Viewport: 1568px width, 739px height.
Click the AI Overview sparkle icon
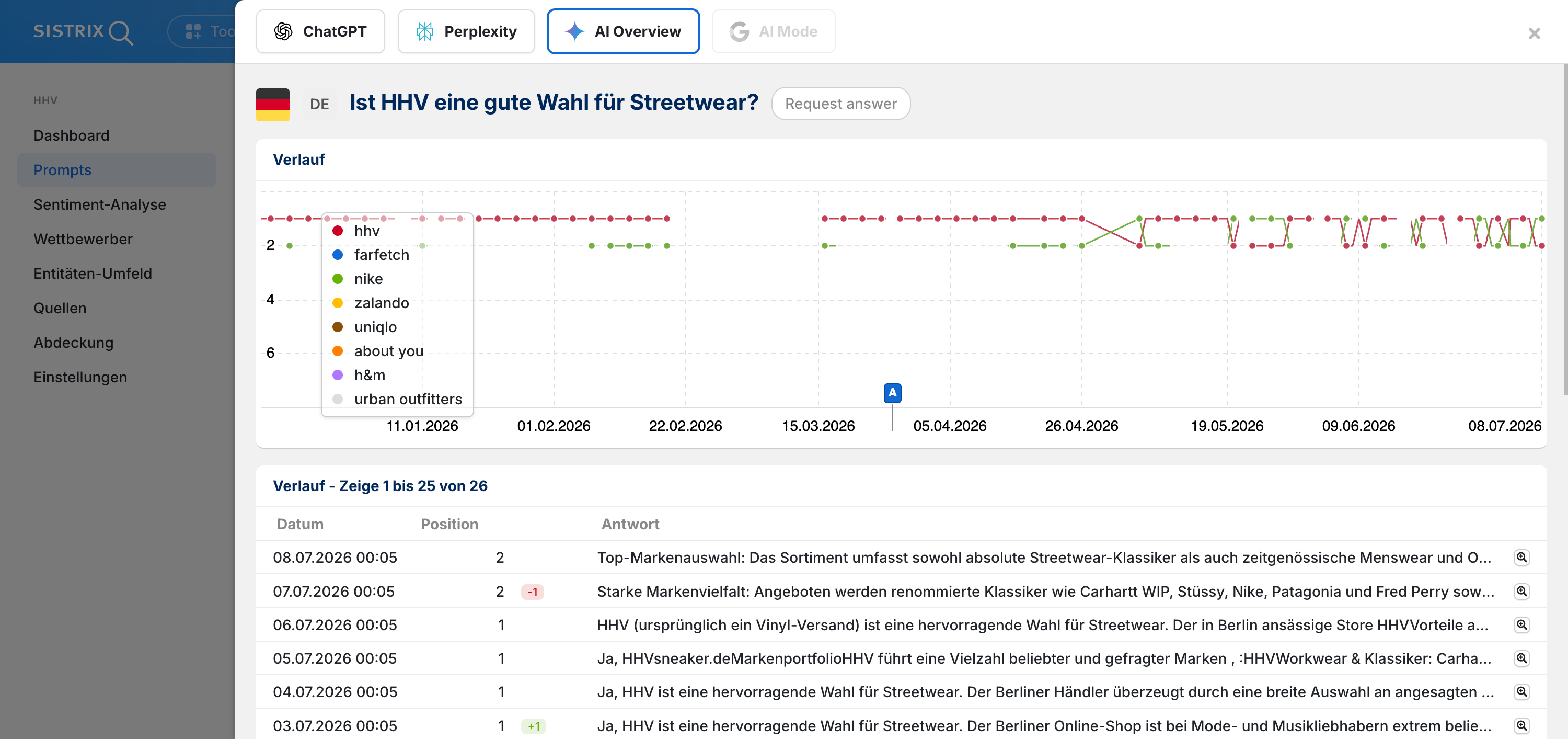click(x=574, y=31)
